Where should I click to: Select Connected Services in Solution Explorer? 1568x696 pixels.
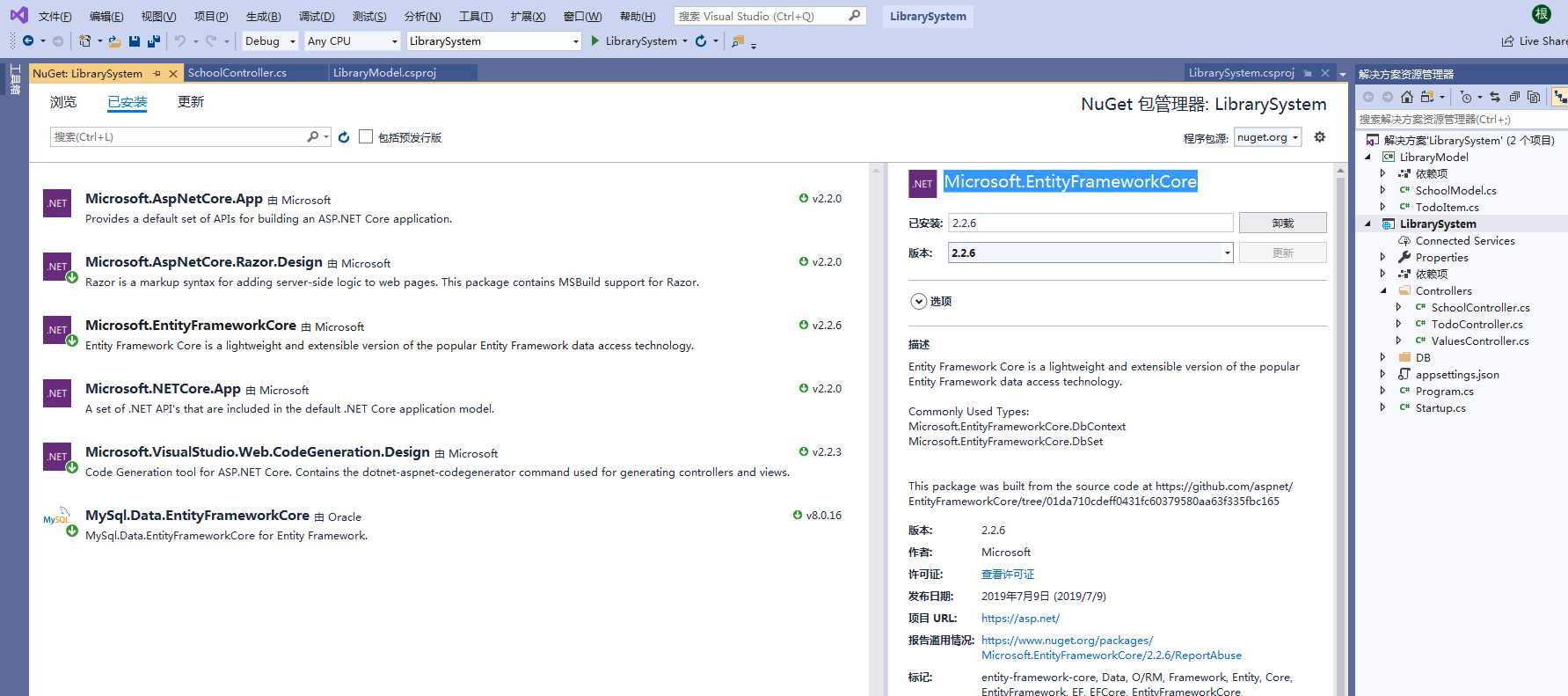(1465, 240)
